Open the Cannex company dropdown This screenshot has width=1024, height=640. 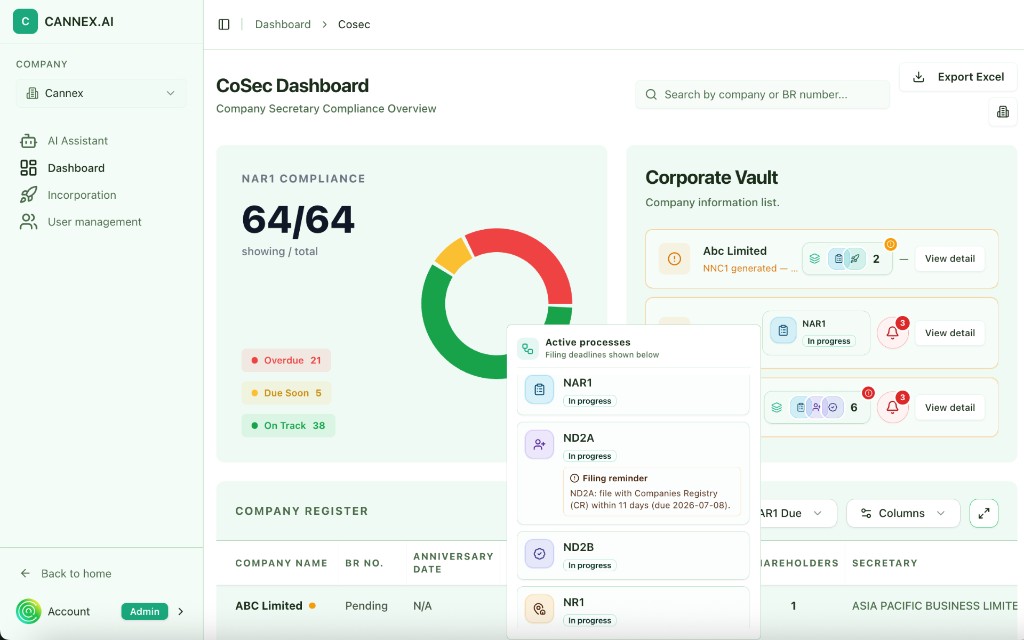point(101,93)
